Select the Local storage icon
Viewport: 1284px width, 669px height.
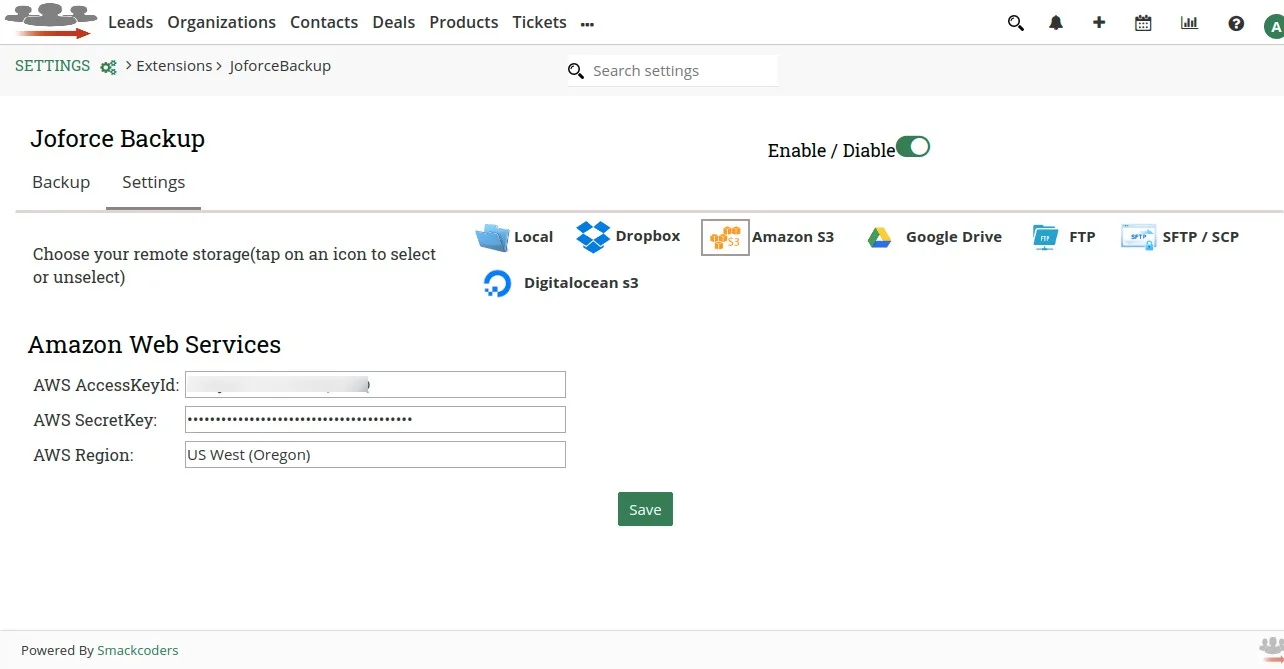coord(492,236)
